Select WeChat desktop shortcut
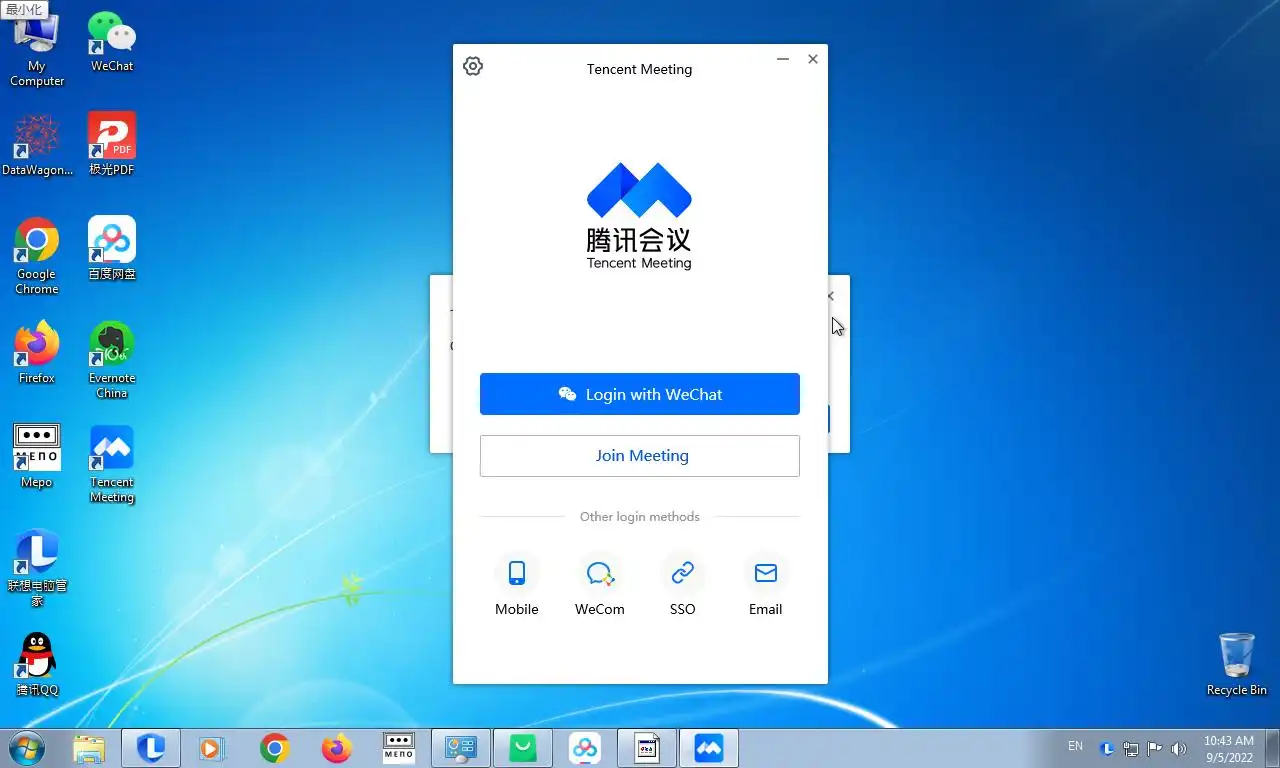This screenshot has height=768, width=1280. [x=112, y=42]
